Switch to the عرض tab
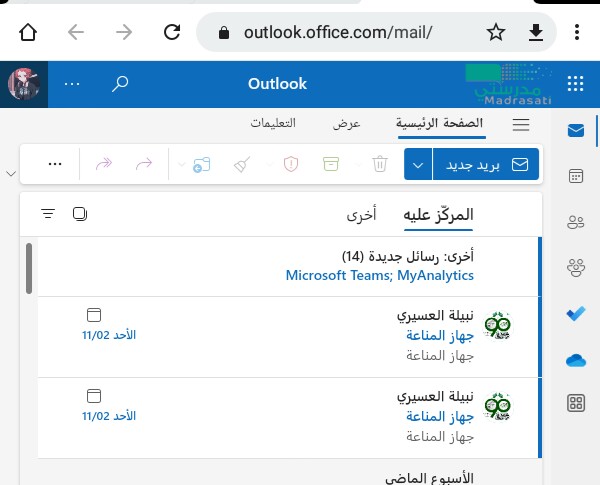Viewport: 600px width, 485px height. coord(347,124)
